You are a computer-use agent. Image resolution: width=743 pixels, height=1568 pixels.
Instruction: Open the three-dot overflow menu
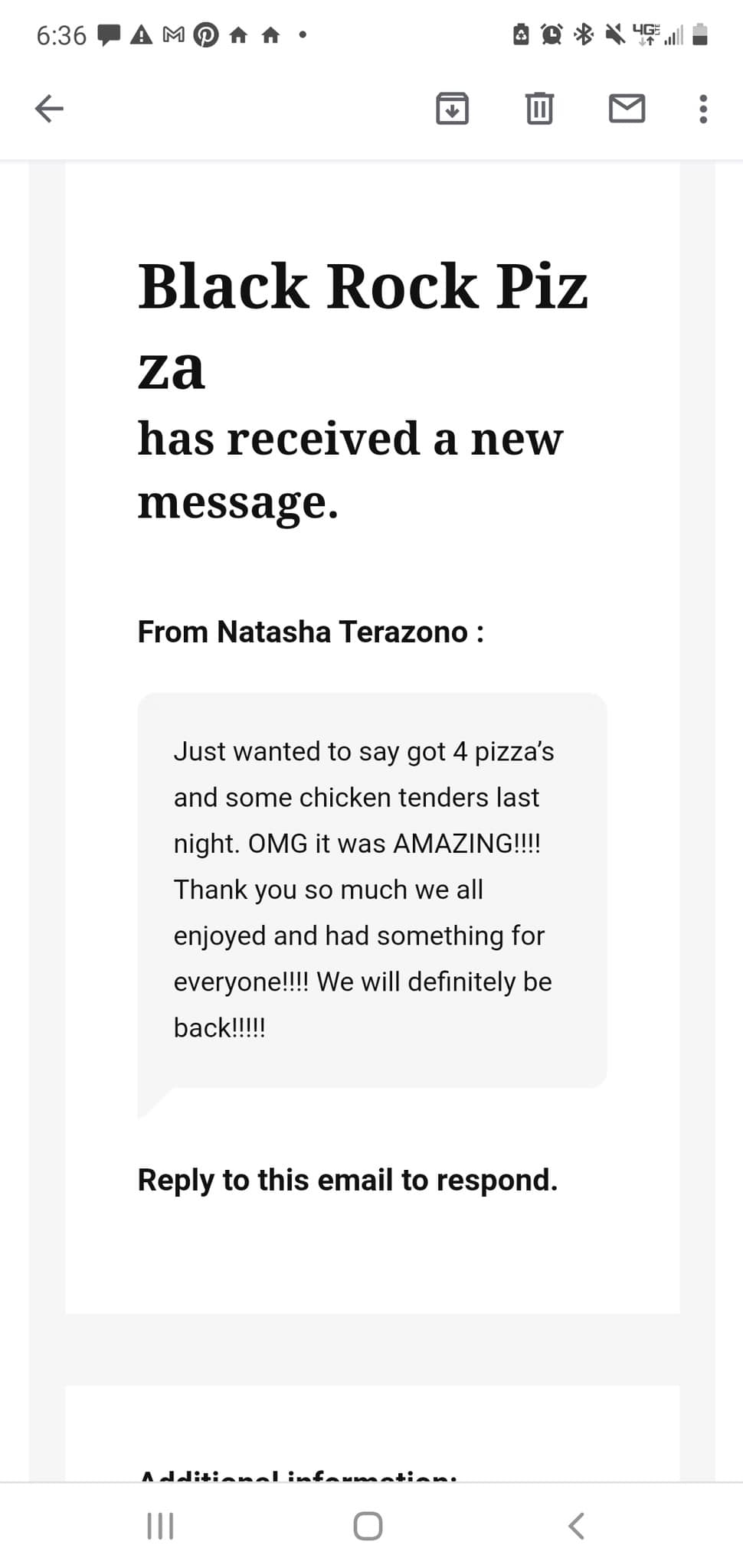pyautogui.click(x=703, y=109)
